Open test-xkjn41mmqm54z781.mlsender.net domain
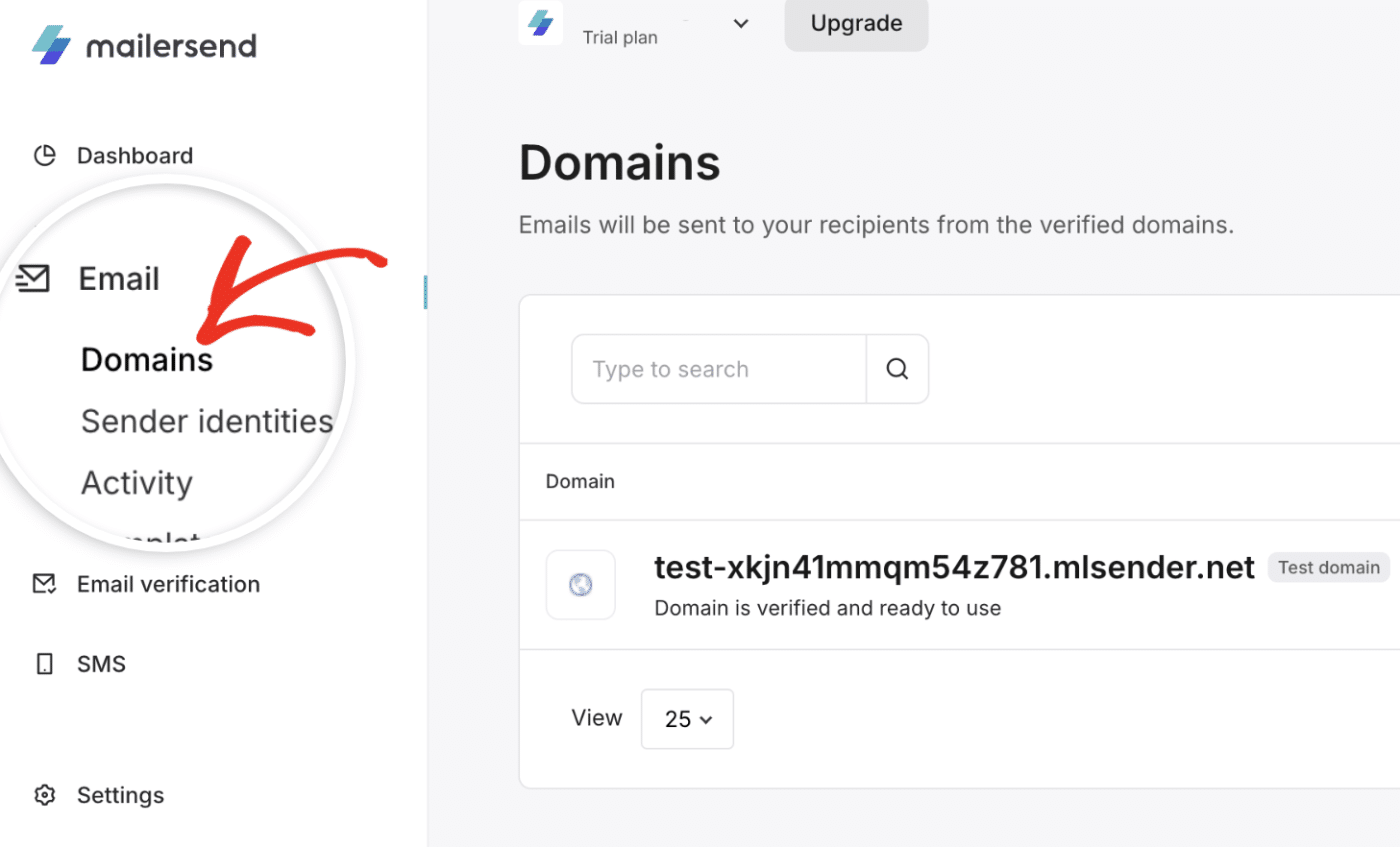 pyautogui.click(x=954, y=567)
